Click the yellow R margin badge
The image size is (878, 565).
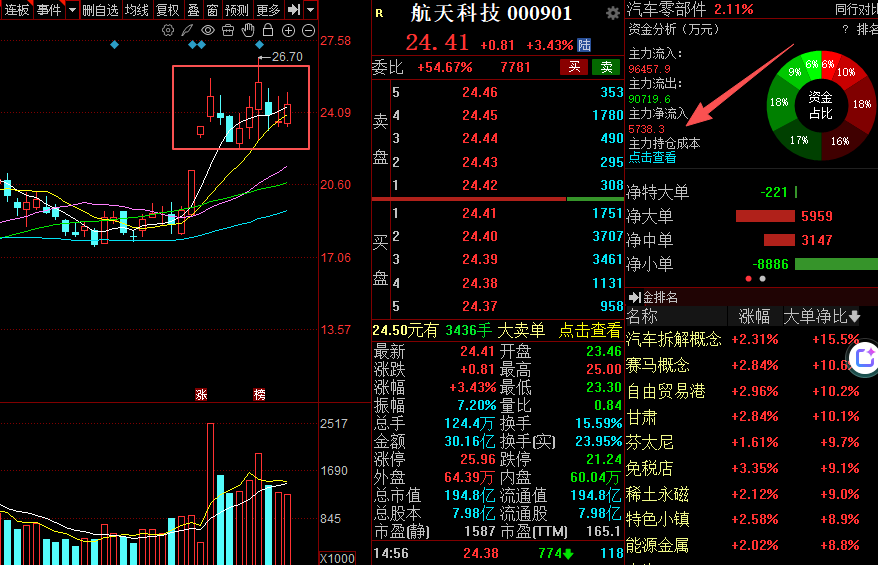tap(379, 13)
